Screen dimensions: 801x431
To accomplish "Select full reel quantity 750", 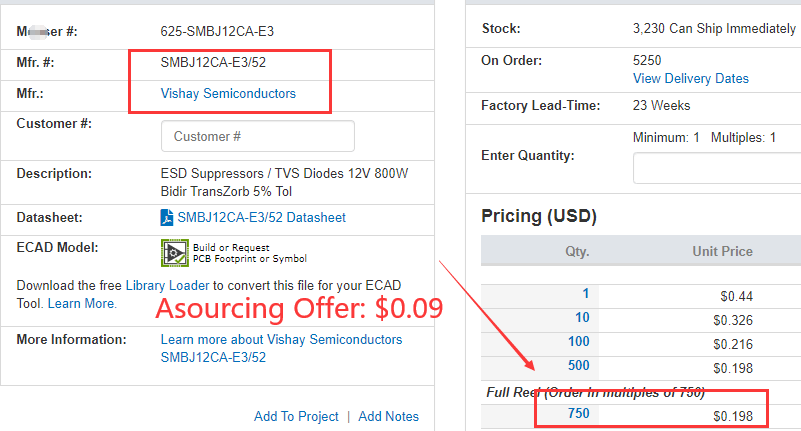I will click(x=579, y=414).
